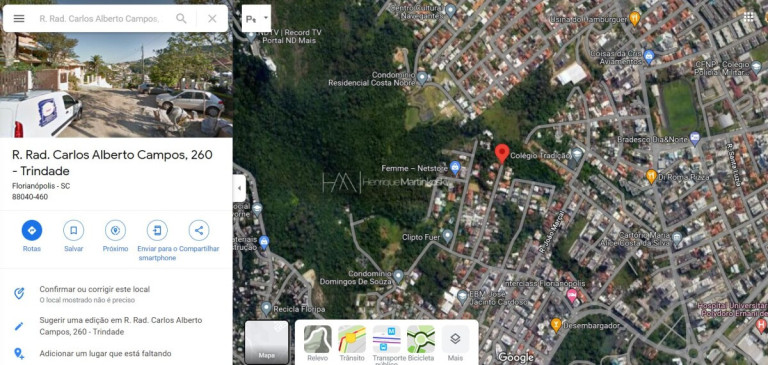Click the Centro Cultural Navegantes marker
This screenshot has height=365, width=768.
pos(451,10)
